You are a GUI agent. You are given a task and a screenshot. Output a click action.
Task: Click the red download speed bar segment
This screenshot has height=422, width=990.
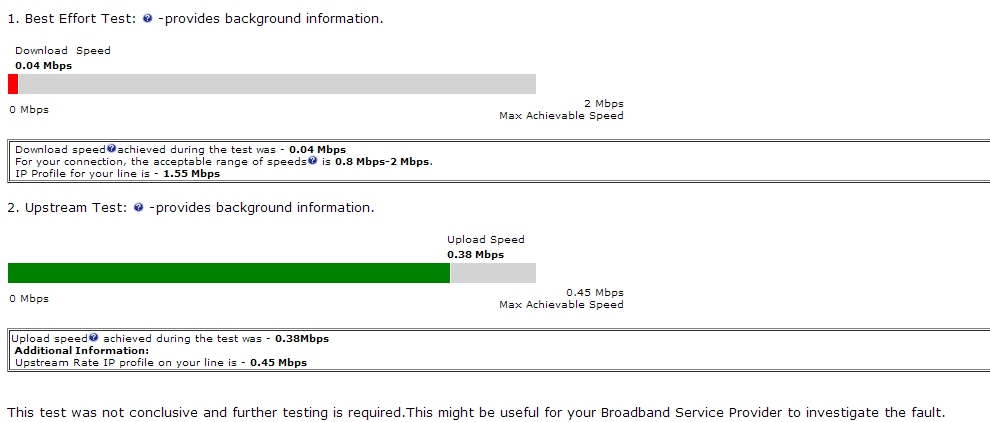click(13, 84)
